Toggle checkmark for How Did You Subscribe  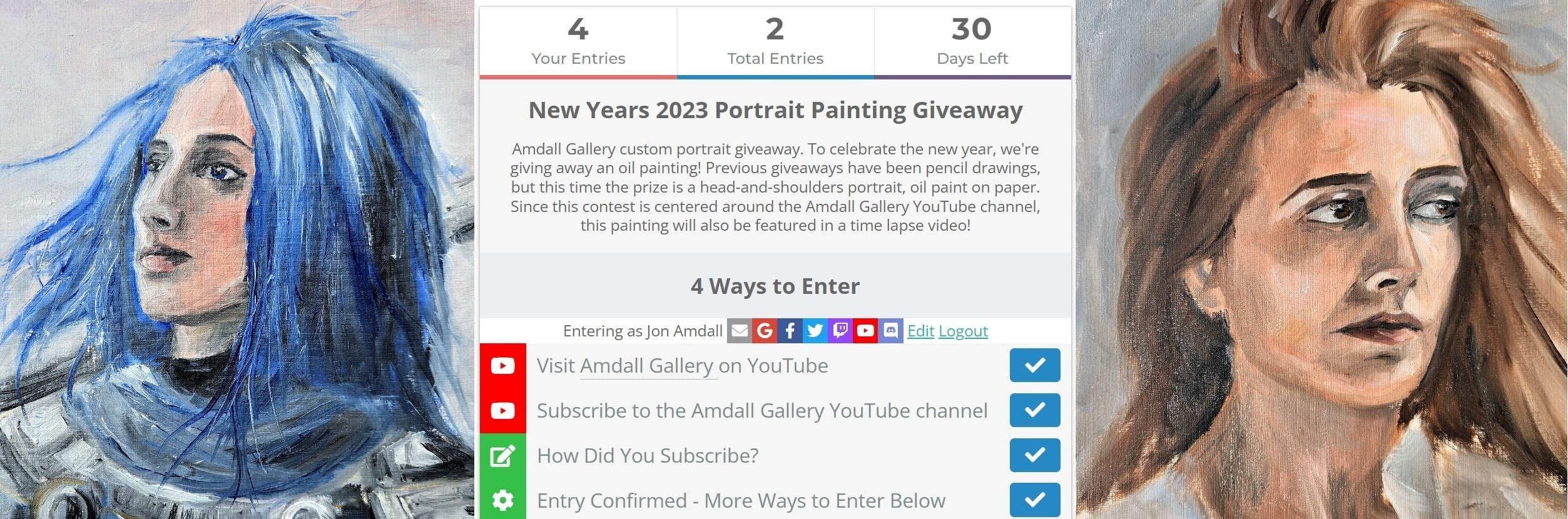click(x=1035, y=455)
